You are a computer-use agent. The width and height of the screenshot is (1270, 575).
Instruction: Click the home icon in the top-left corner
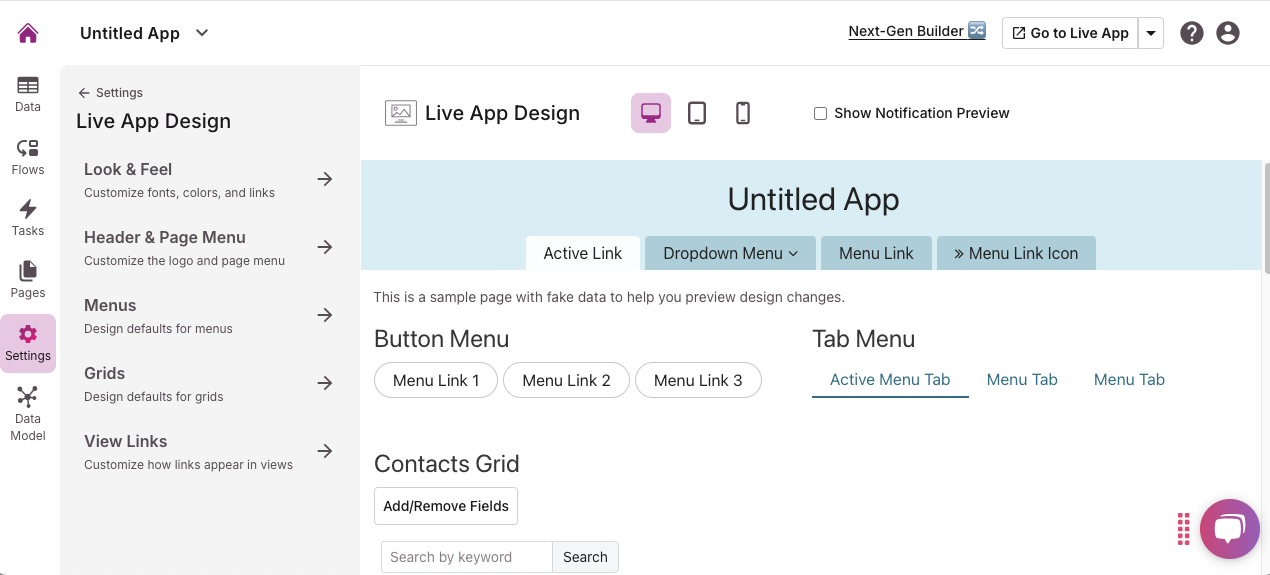[x=28, y=33]
